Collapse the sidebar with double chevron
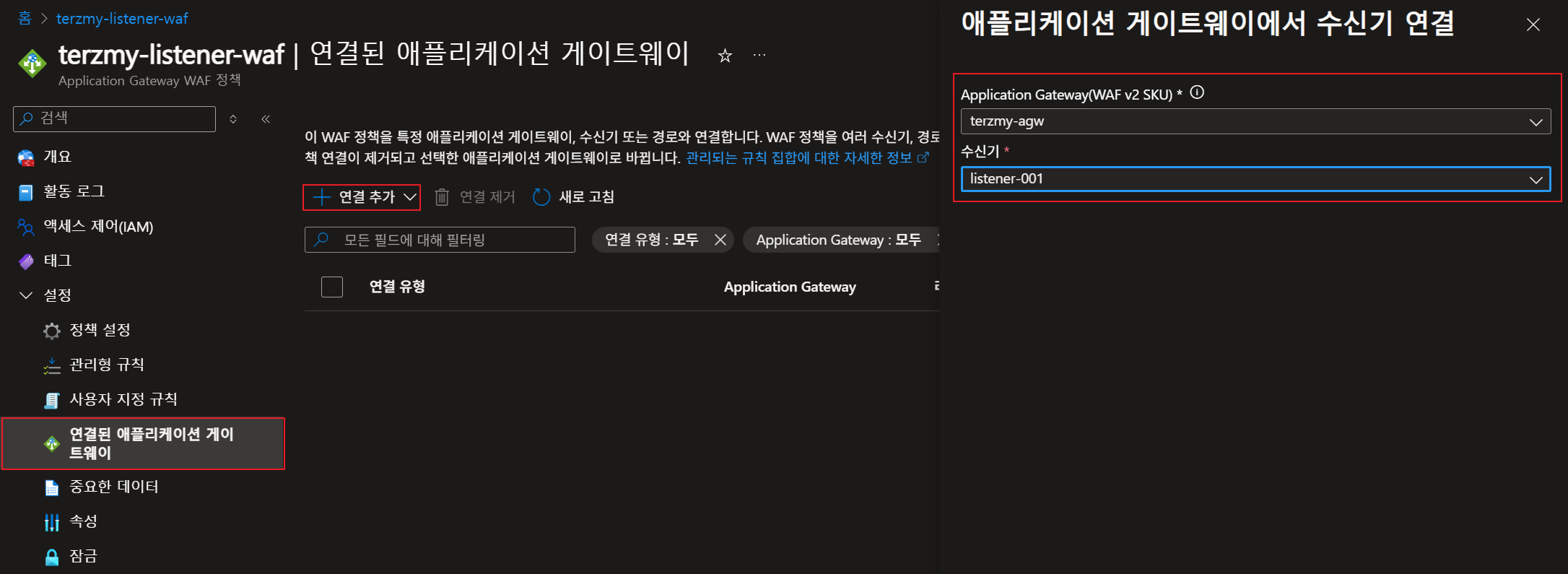The height and width of the screenshot is (574, 1568). (x=266, y=119)
